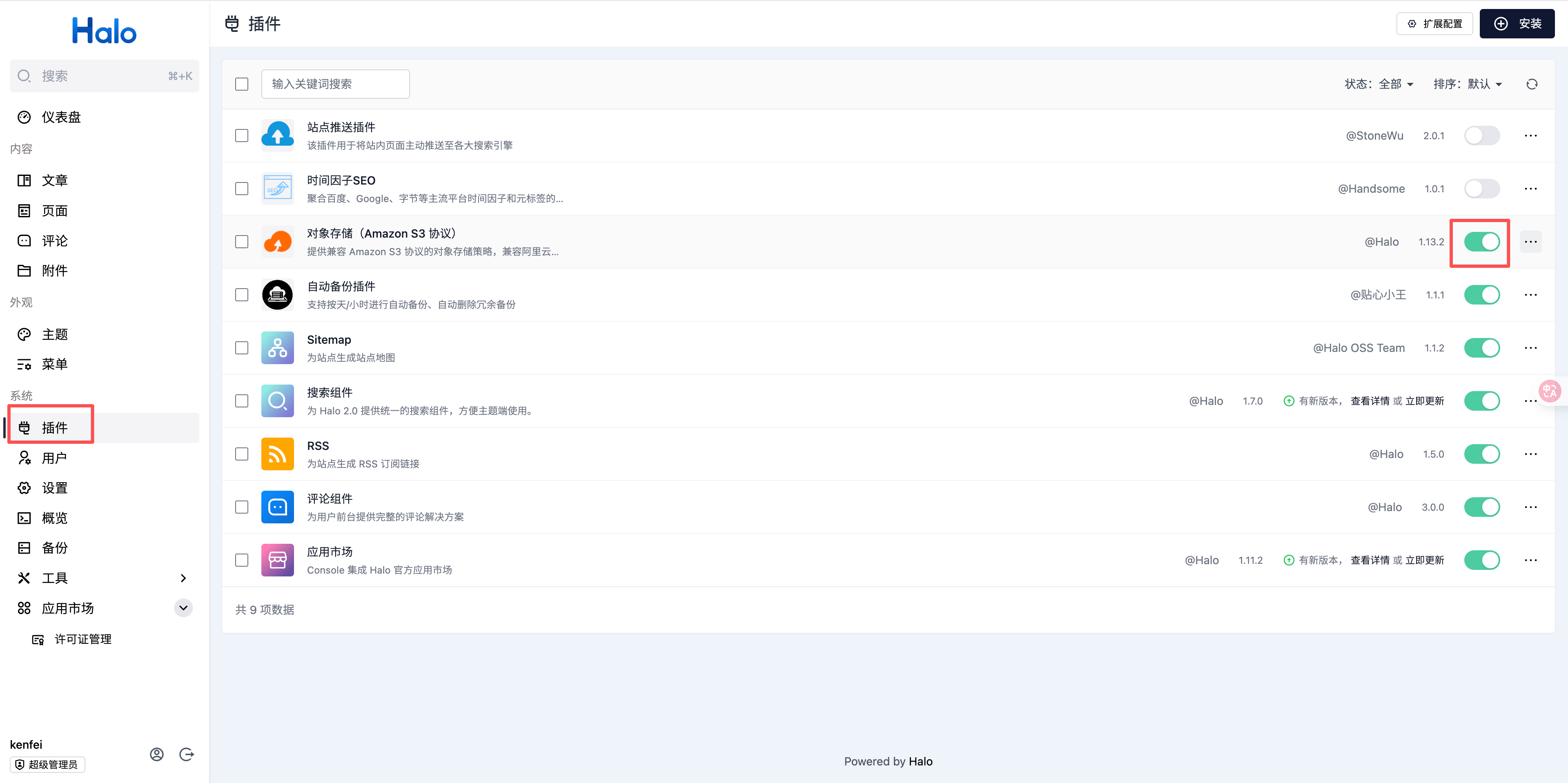Click the refresh icon in the list header

coord(1532,84)
